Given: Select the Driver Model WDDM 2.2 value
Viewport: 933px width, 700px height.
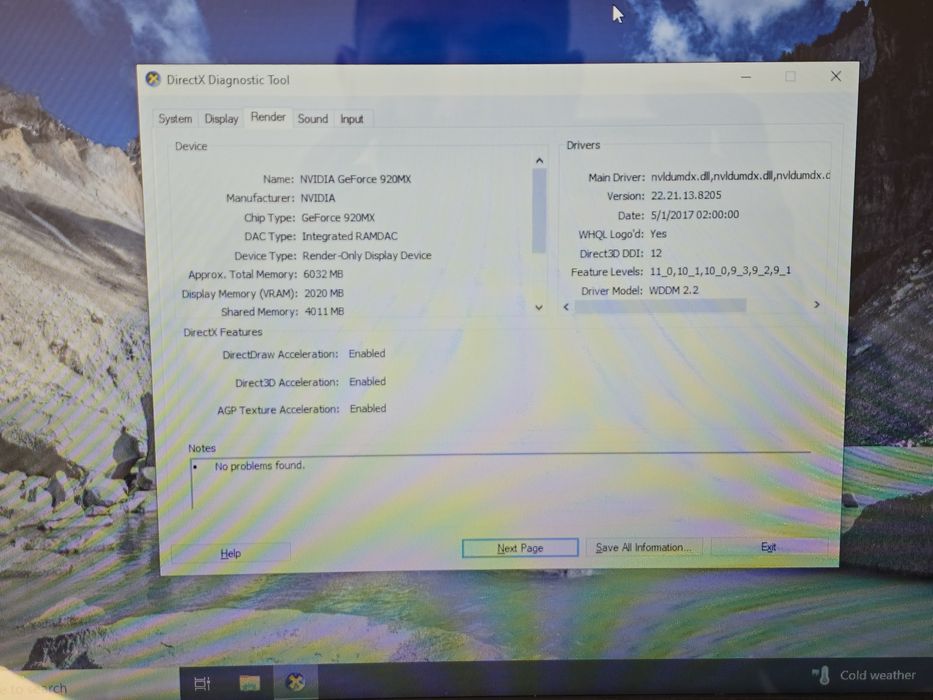Looking at the screenshot, I should coord(674,290).
